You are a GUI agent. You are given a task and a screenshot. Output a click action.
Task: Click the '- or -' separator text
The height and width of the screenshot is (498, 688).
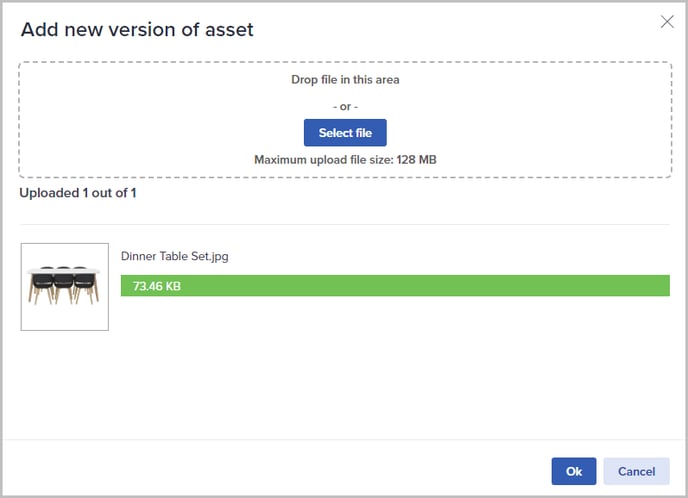(x=345, y=107)
